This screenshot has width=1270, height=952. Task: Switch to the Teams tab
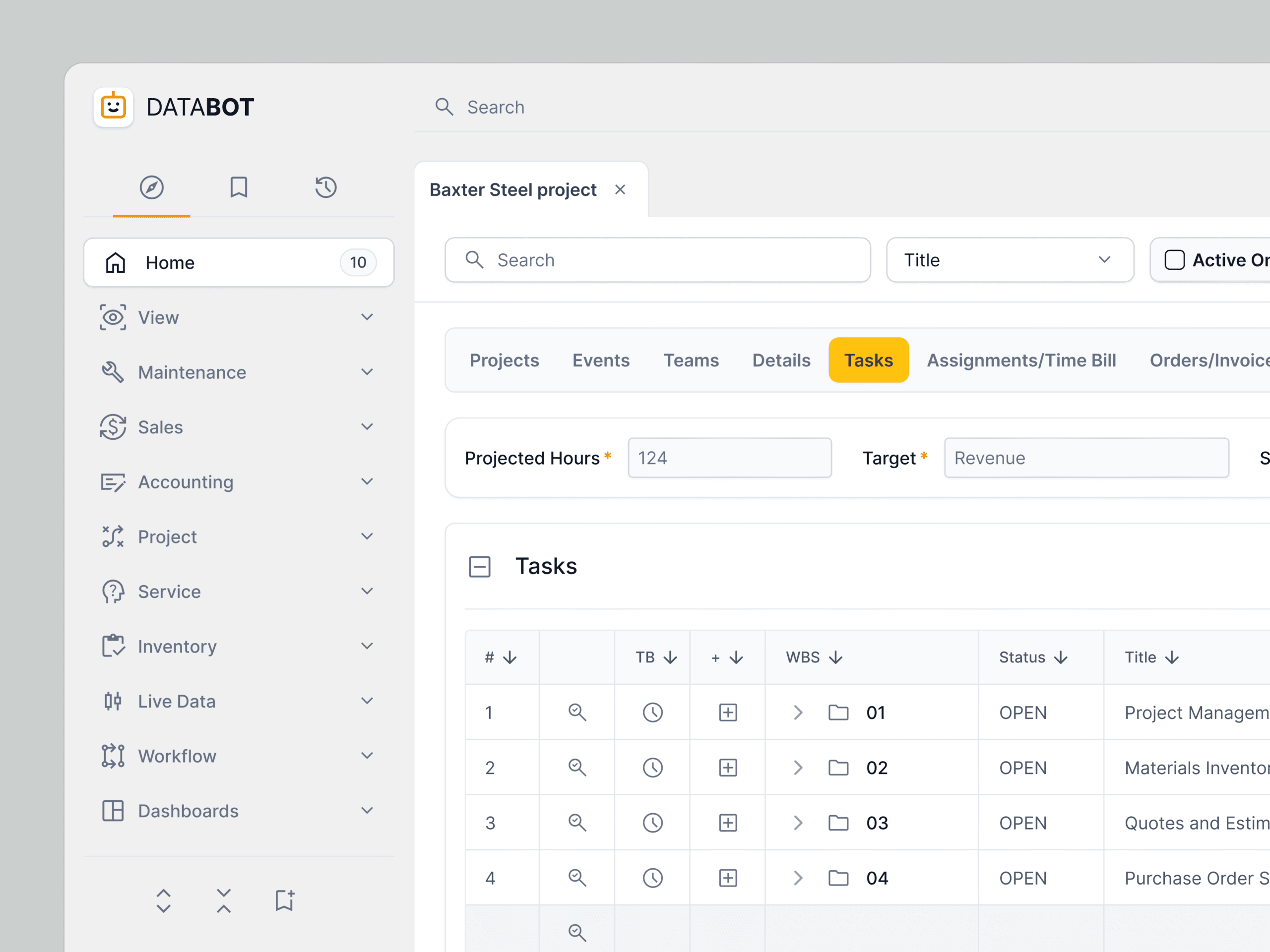tap(691, 360)
